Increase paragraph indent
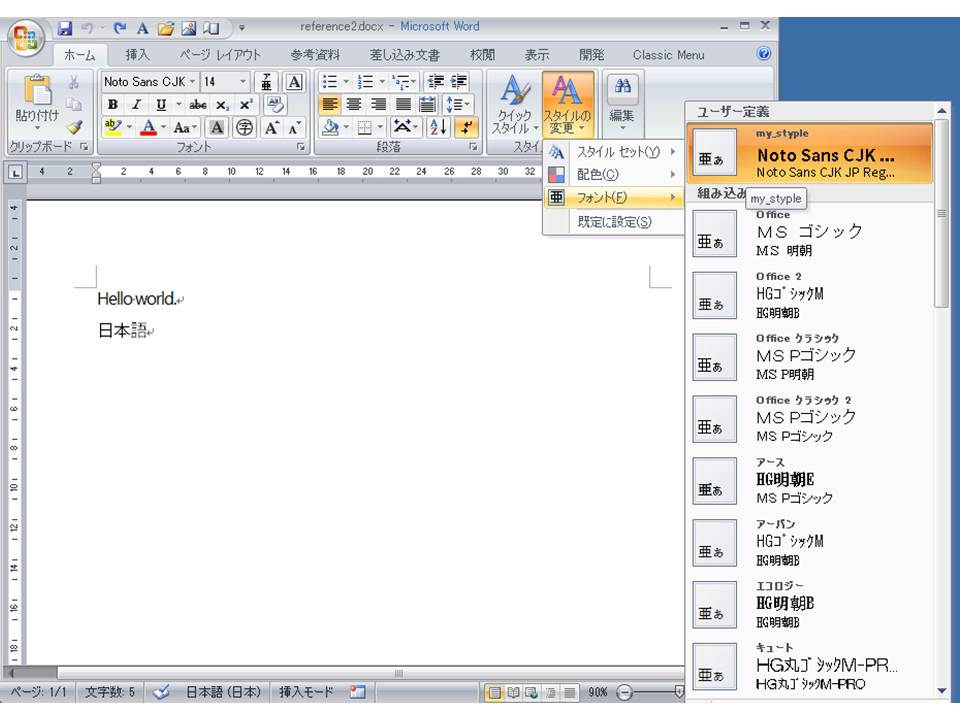The height and width of the screenshot is (720, 960). pyautogui.click(x=459, y=82)
